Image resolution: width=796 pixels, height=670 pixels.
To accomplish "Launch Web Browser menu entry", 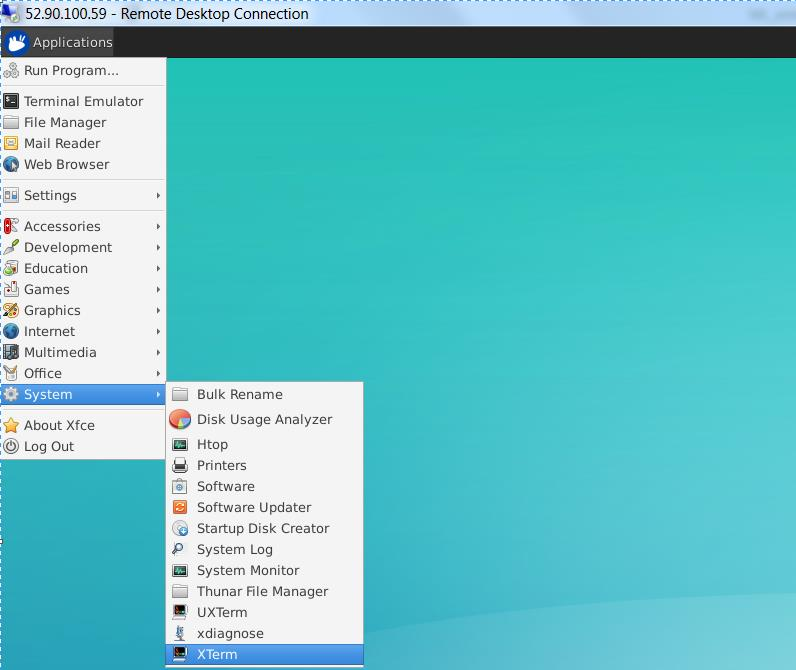I will [83, 164].
